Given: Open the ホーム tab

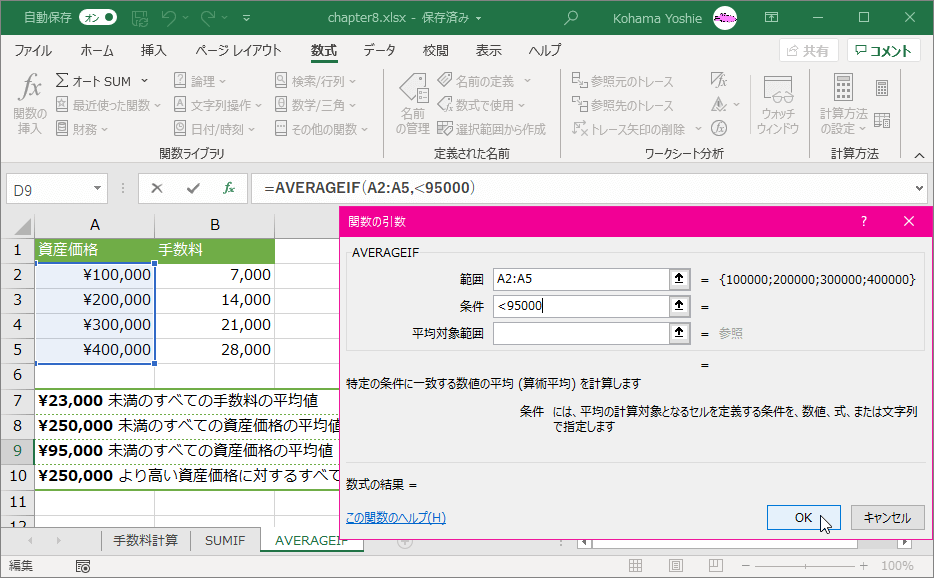Looking at the screenshot, I should (x=96, y=51).
